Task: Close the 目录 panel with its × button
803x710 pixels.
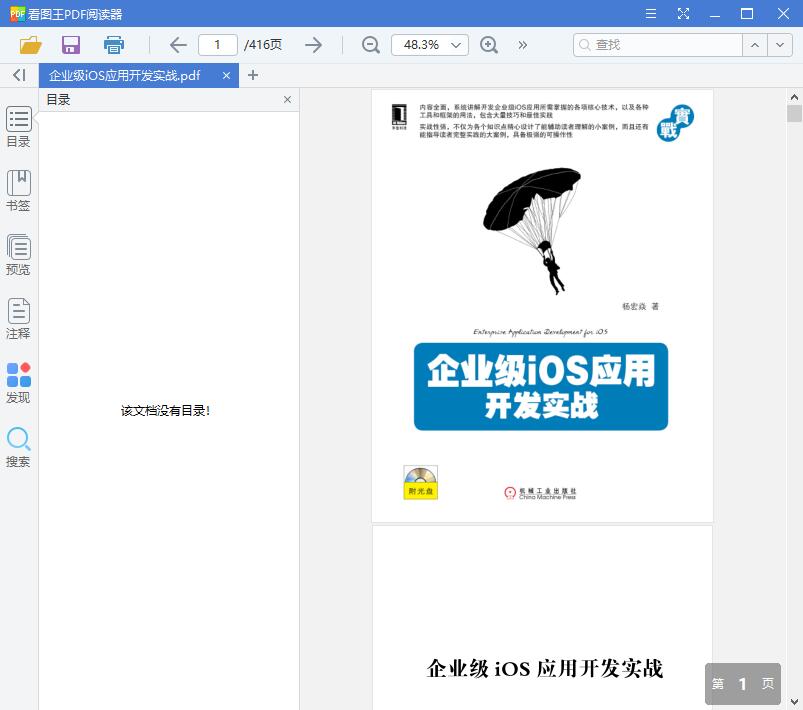Action: 287,99
